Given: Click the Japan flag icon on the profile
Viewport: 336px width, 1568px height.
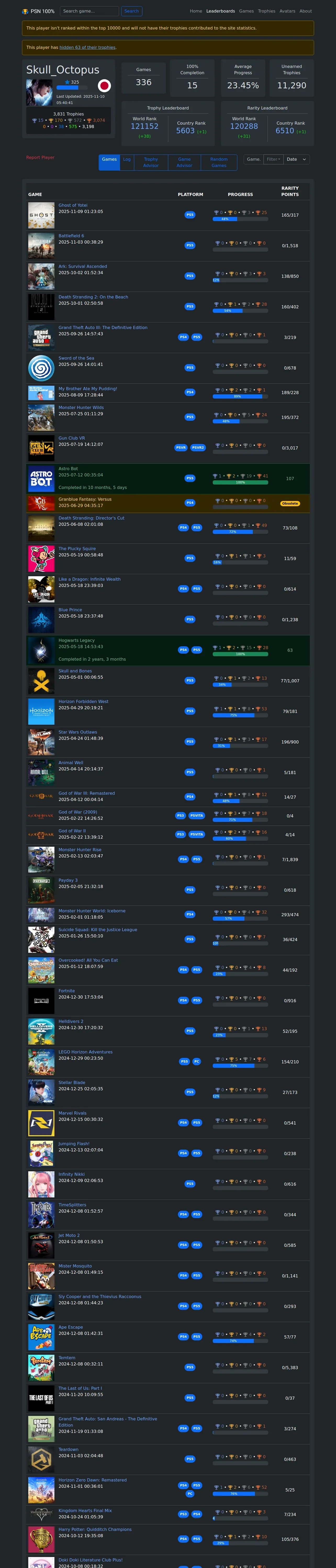Looking at the screenshot, I should (x=104, y=86).
